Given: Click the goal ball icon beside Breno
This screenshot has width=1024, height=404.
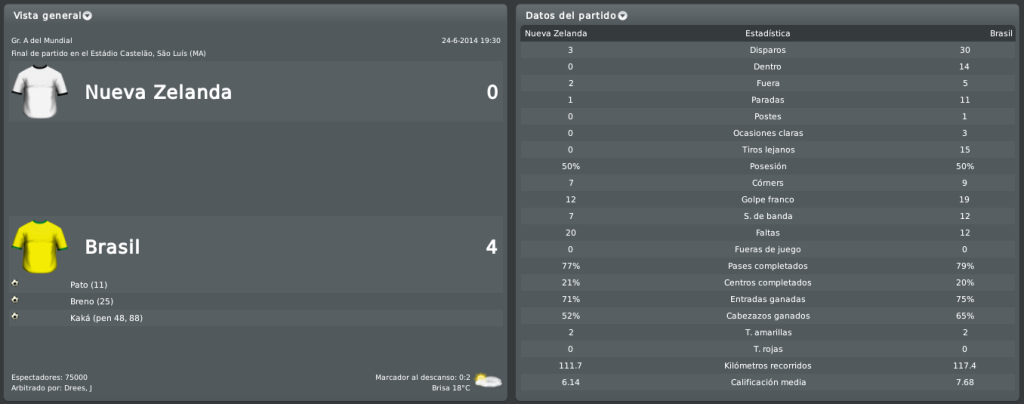Looking at the screenshot, I should point(15,300).
